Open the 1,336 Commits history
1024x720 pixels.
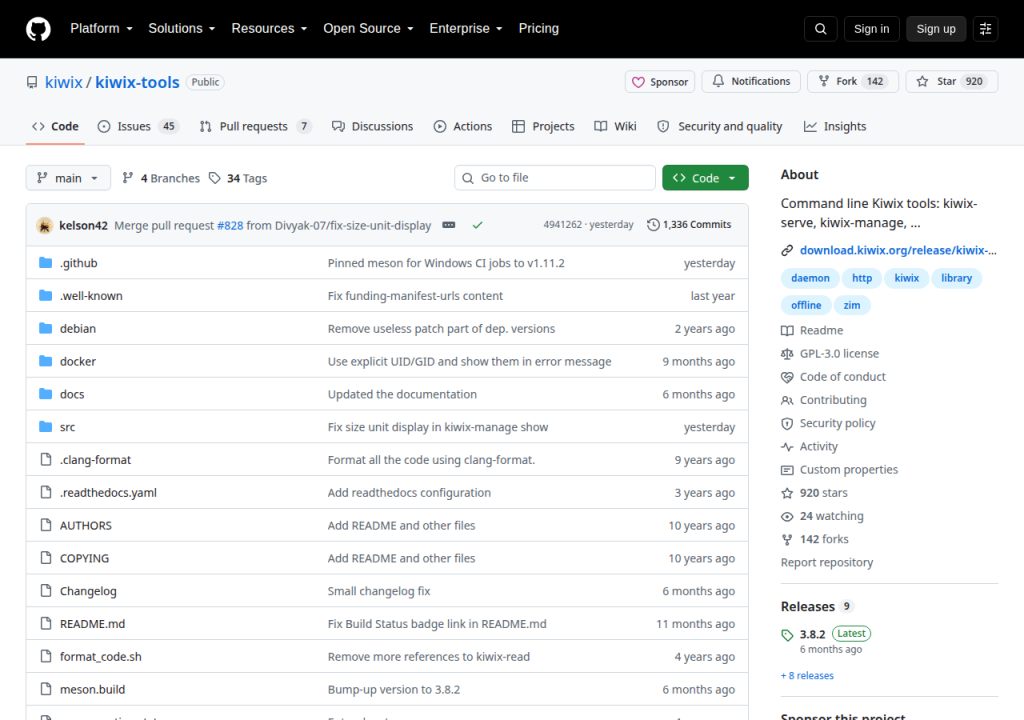click(x=689, y=225)
